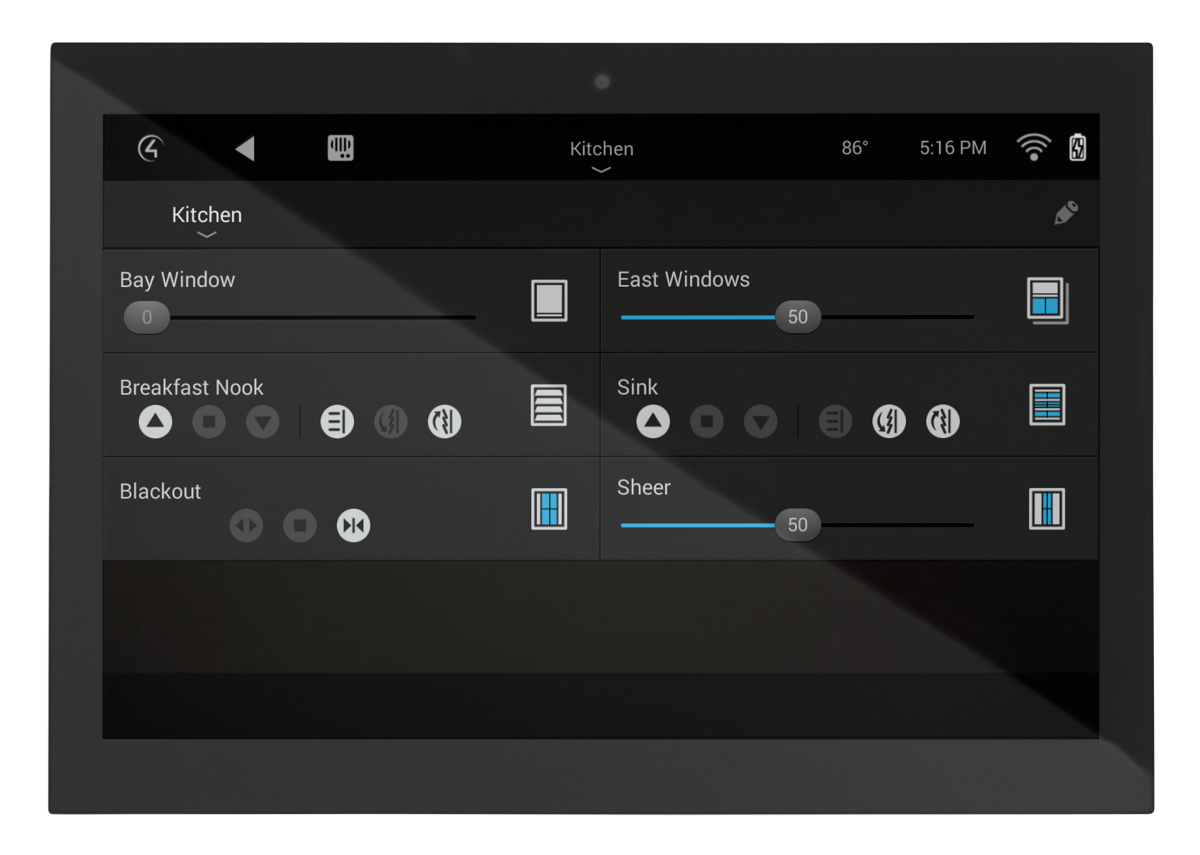This screenshot has width=1200, height=855.
Task: Close the Blackout drapes with the close icon
Action: [x=353, y=525]
